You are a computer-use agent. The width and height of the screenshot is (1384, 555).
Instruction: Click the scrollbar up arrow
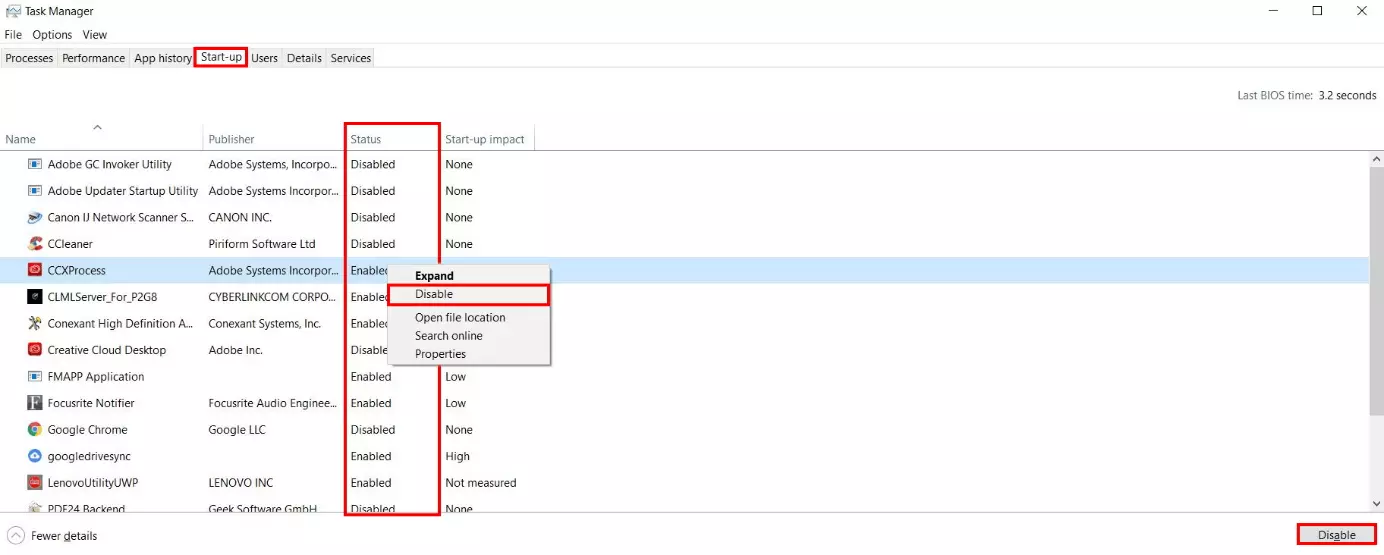point(1377,159)
